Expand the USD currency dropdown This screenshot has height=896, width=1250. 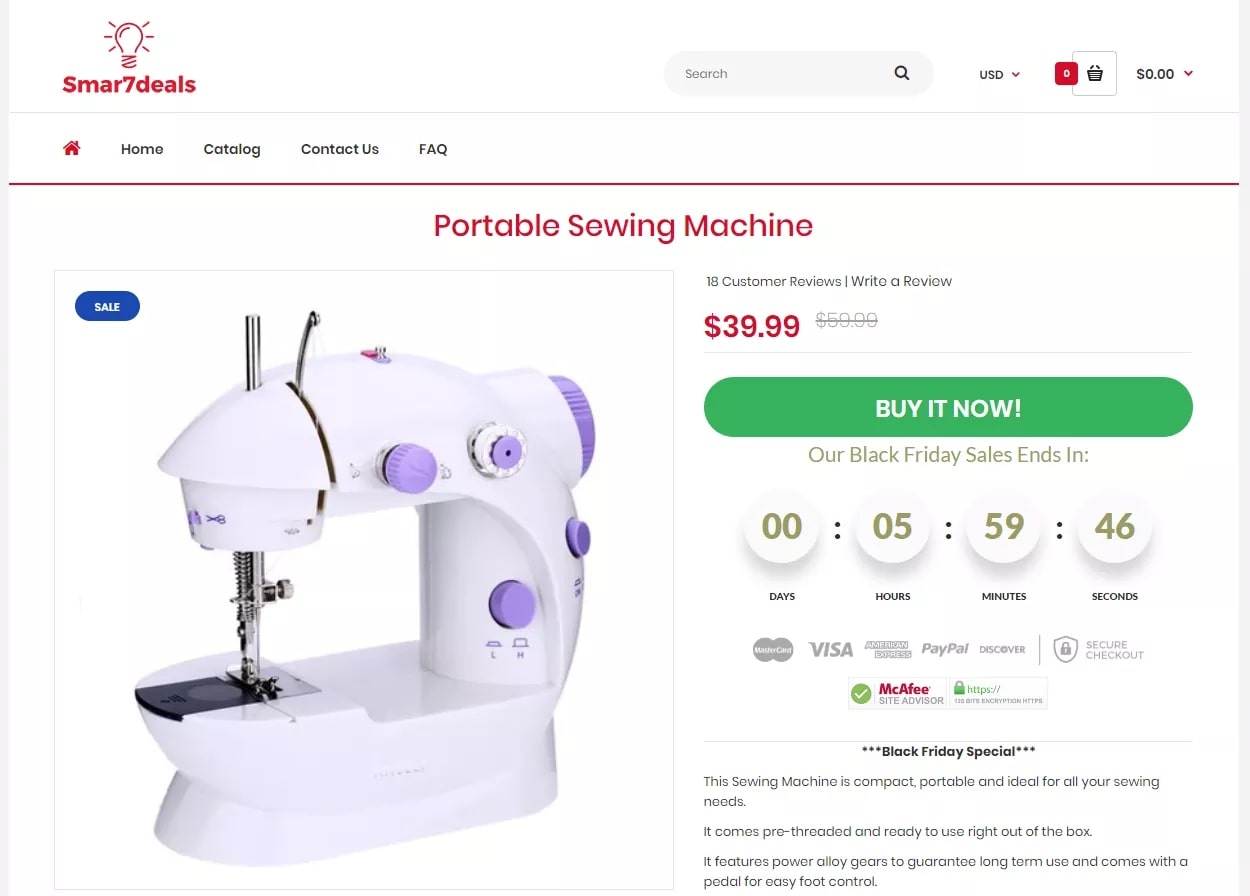[x=999, y=74]
